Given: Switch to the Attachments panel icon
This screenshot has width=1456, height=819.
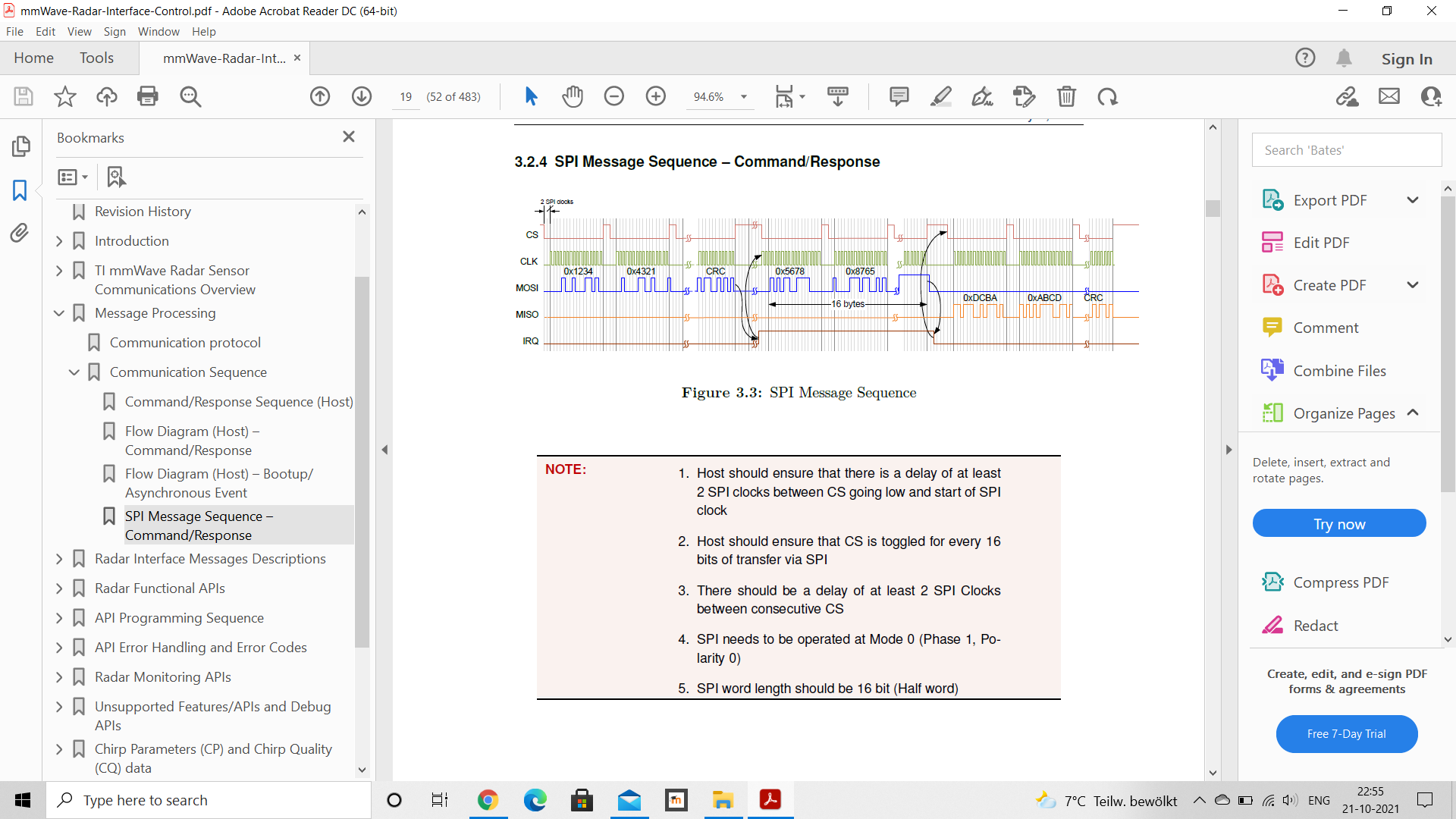Looking at the screenshot, I should click(x=20, y=234).
